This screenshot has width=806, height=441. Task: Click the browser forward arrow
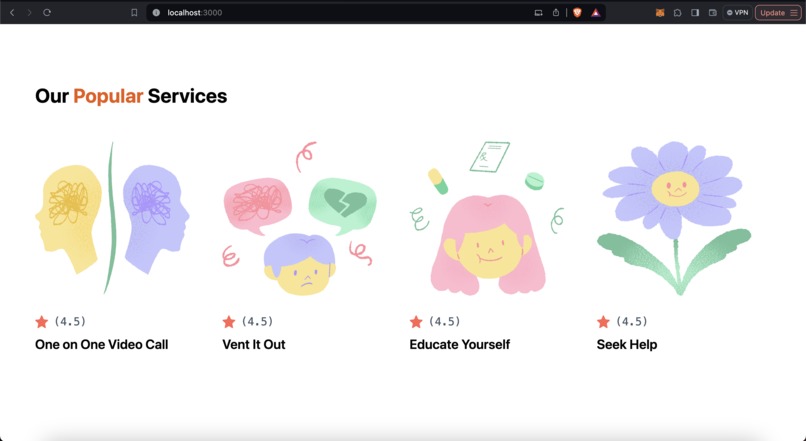[29, 12]
